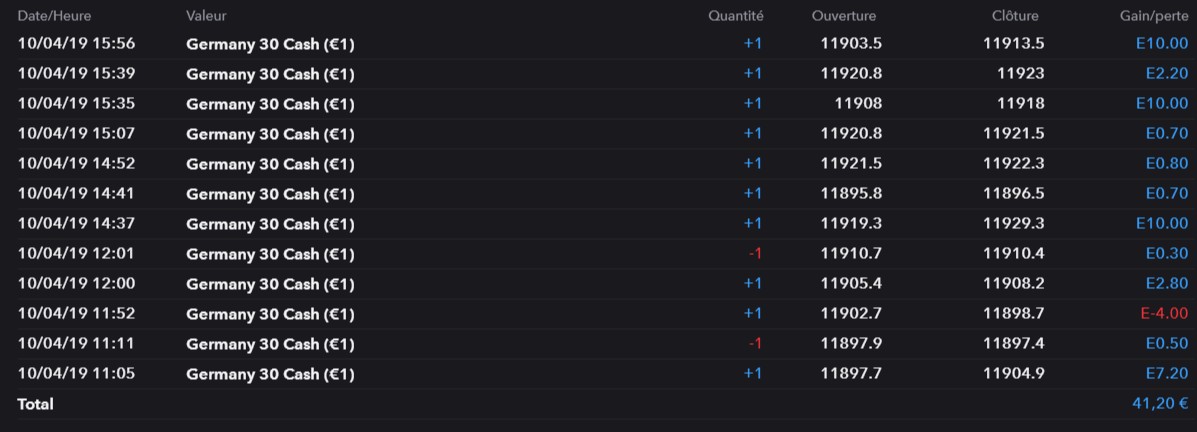Select the Ouverture column header
Viewport: 1197px width, 432px height.
[x=844, y=15]
